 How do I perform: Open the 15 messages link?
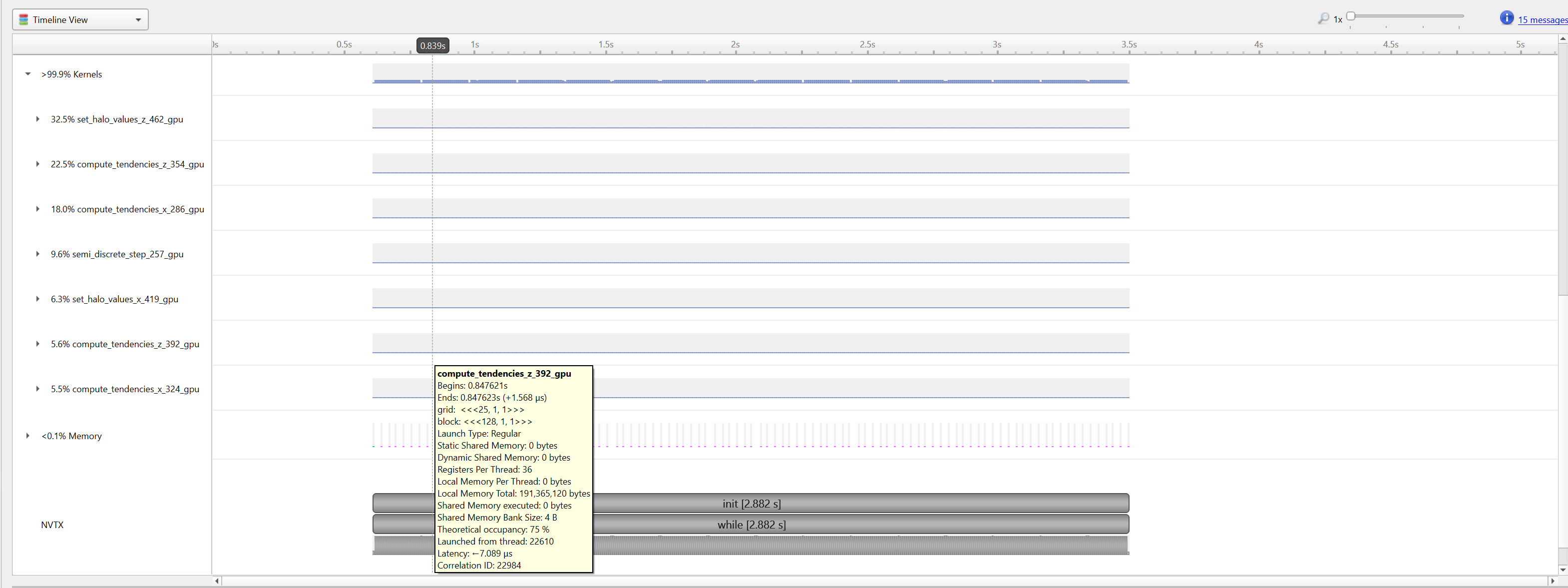tap(1542, 20)
